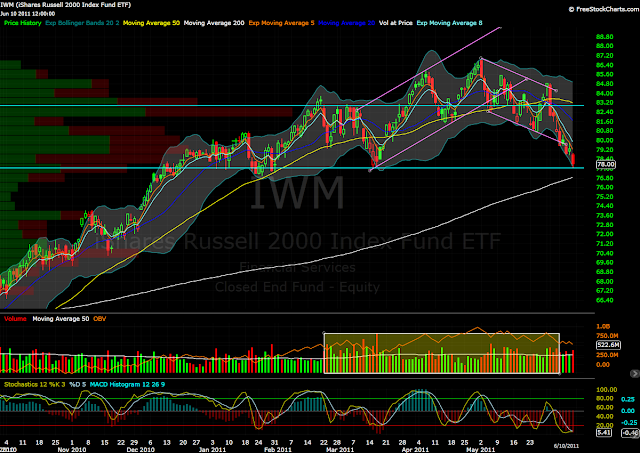Click the current price box 78.00
This screenshot has width=640, height=453.
(606, 164)
